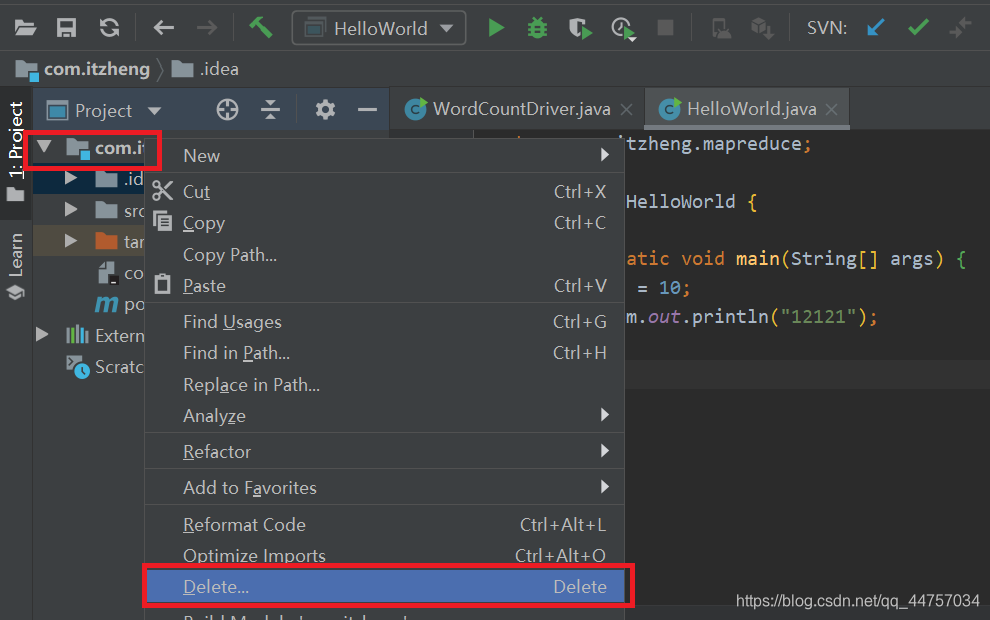Click the Save All floppy icon

point(66,28)
